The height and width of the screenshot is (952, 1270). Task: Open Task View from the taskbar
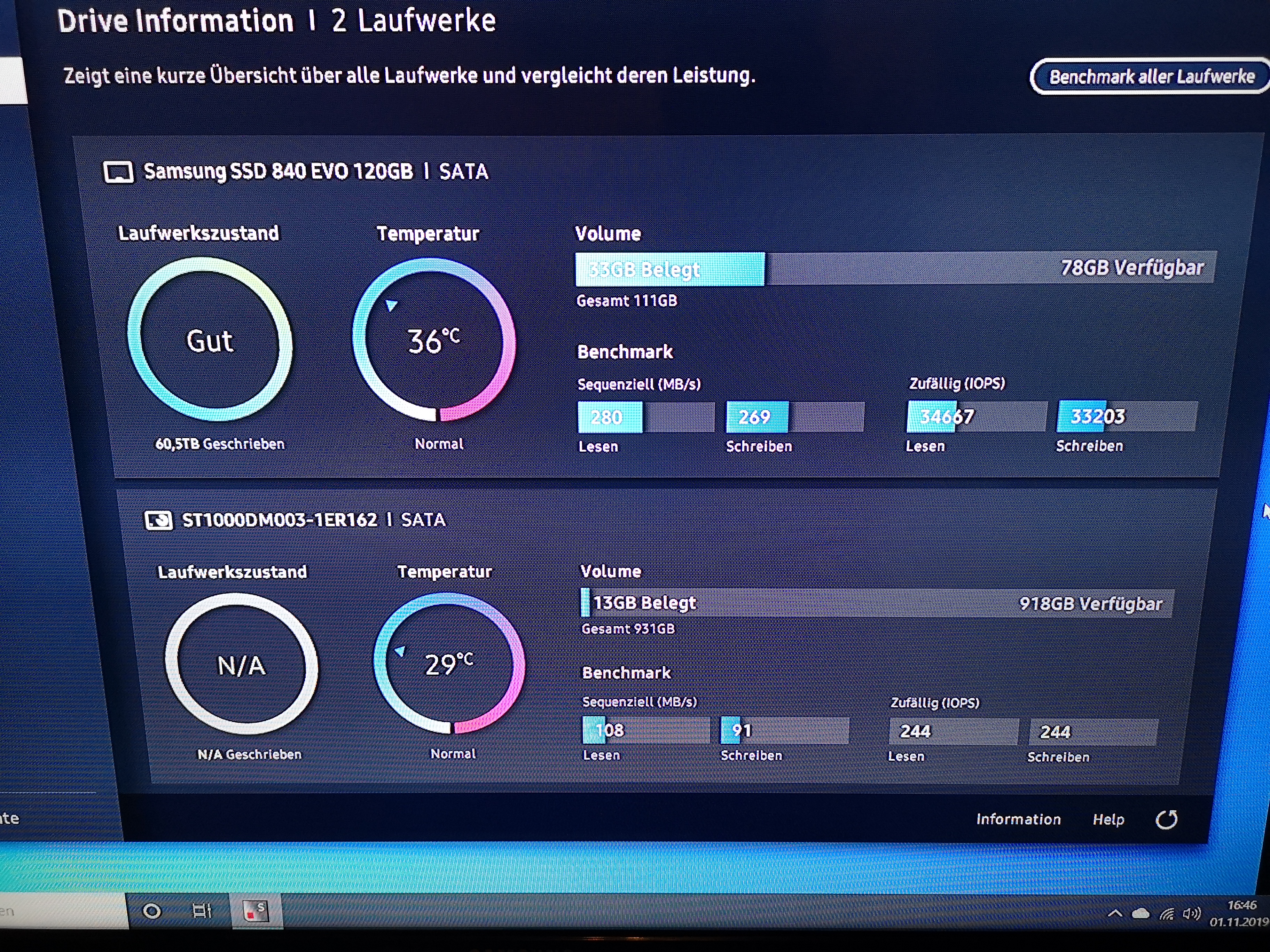(202, 911)
